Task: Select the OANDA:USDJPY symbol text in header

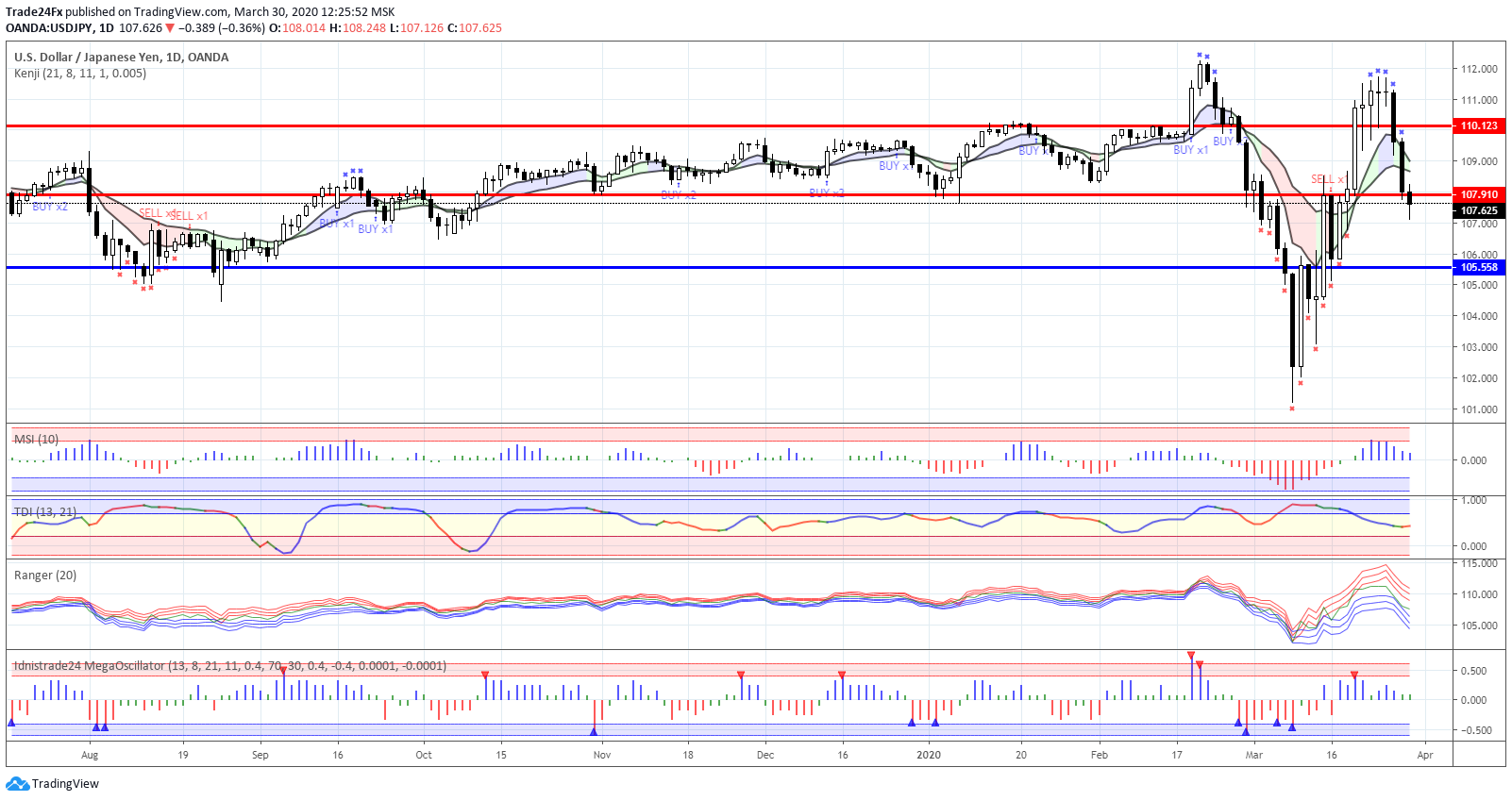Action: (x=50, y=28)
